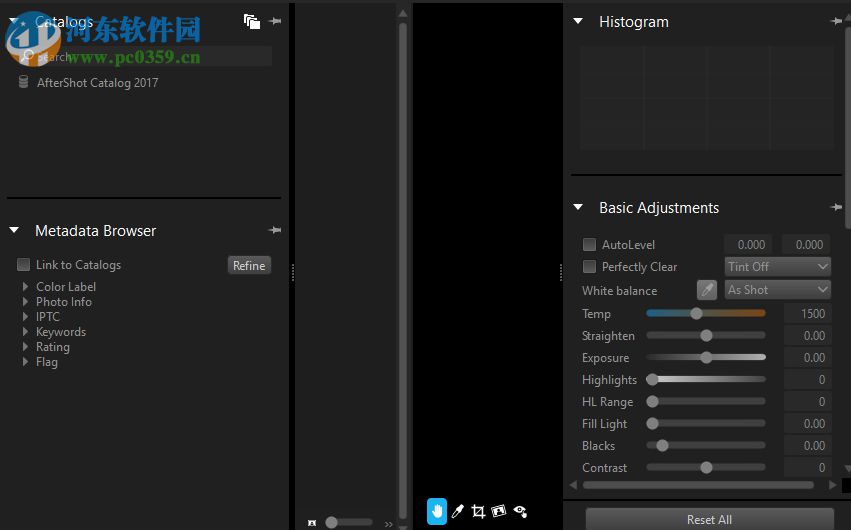Select the red eye removal tool

[520, 511]
